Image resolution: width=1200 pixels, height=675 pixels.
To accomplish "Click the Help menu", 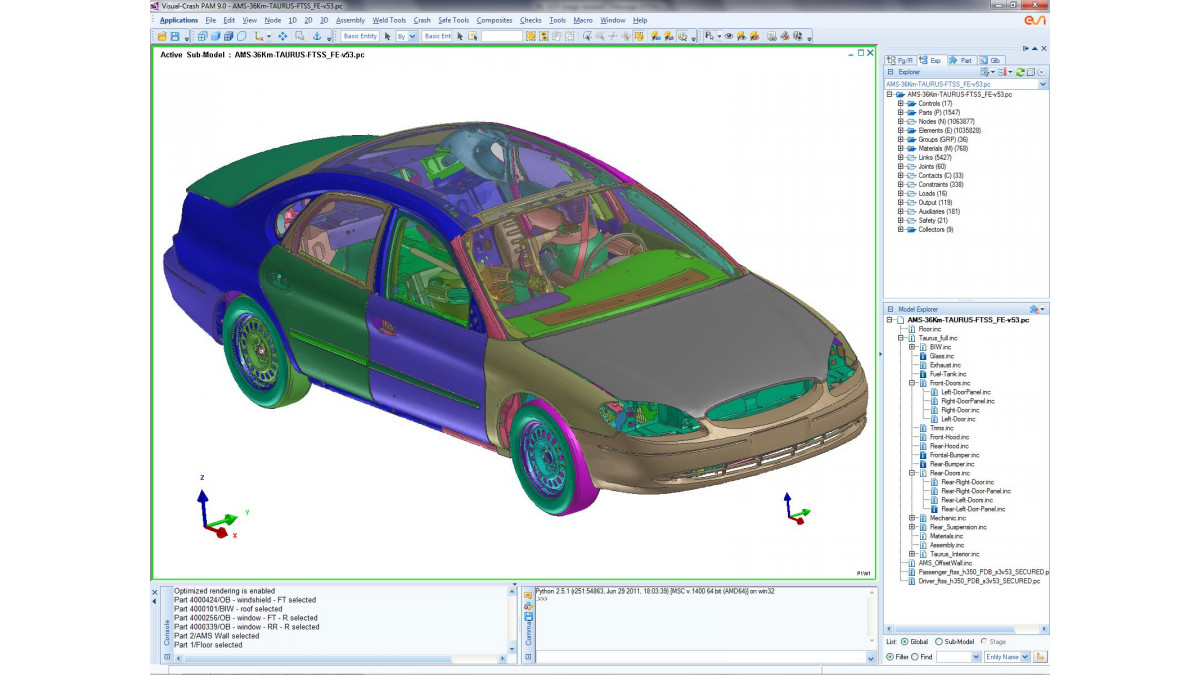I will tap(640, 20).
